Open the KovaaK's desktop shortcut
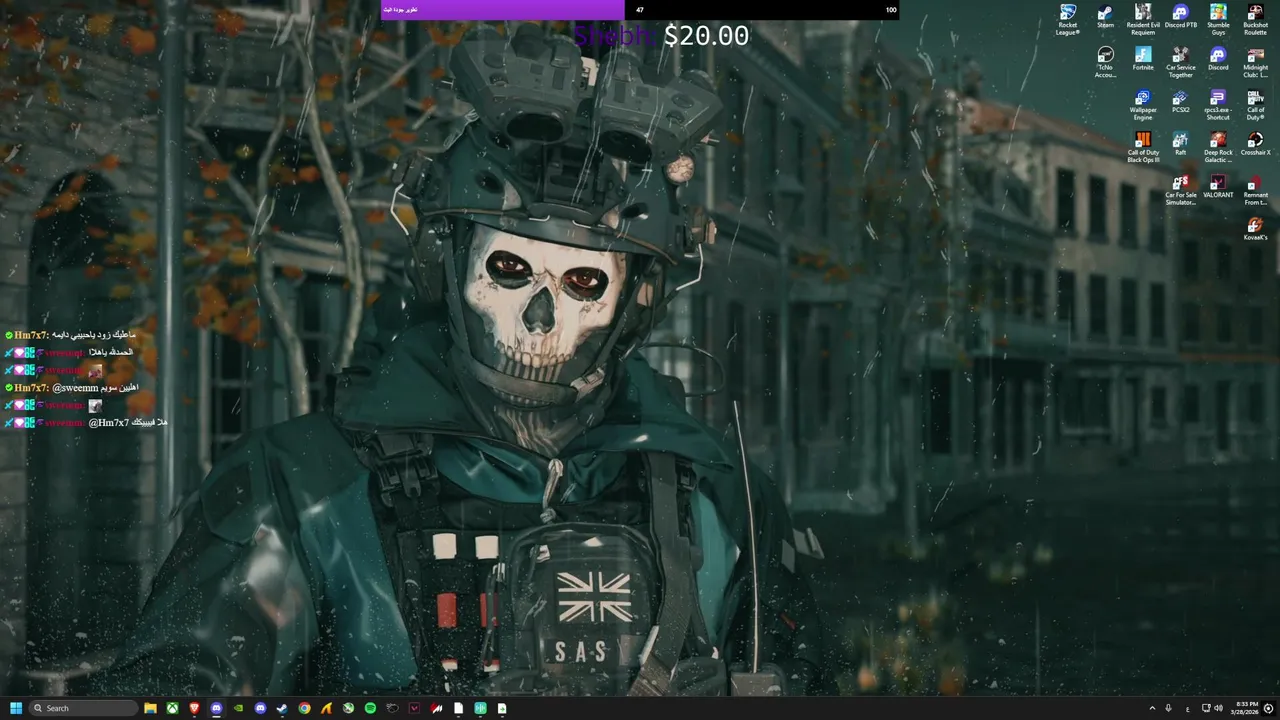 point(1255,230)
